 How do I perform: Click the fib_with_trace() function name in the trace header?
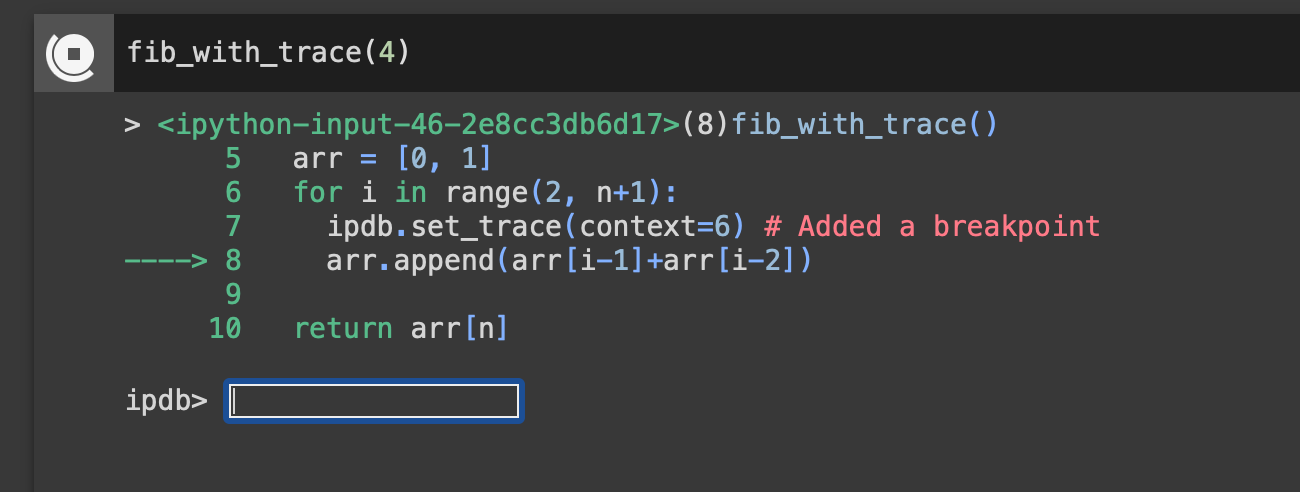864,126
